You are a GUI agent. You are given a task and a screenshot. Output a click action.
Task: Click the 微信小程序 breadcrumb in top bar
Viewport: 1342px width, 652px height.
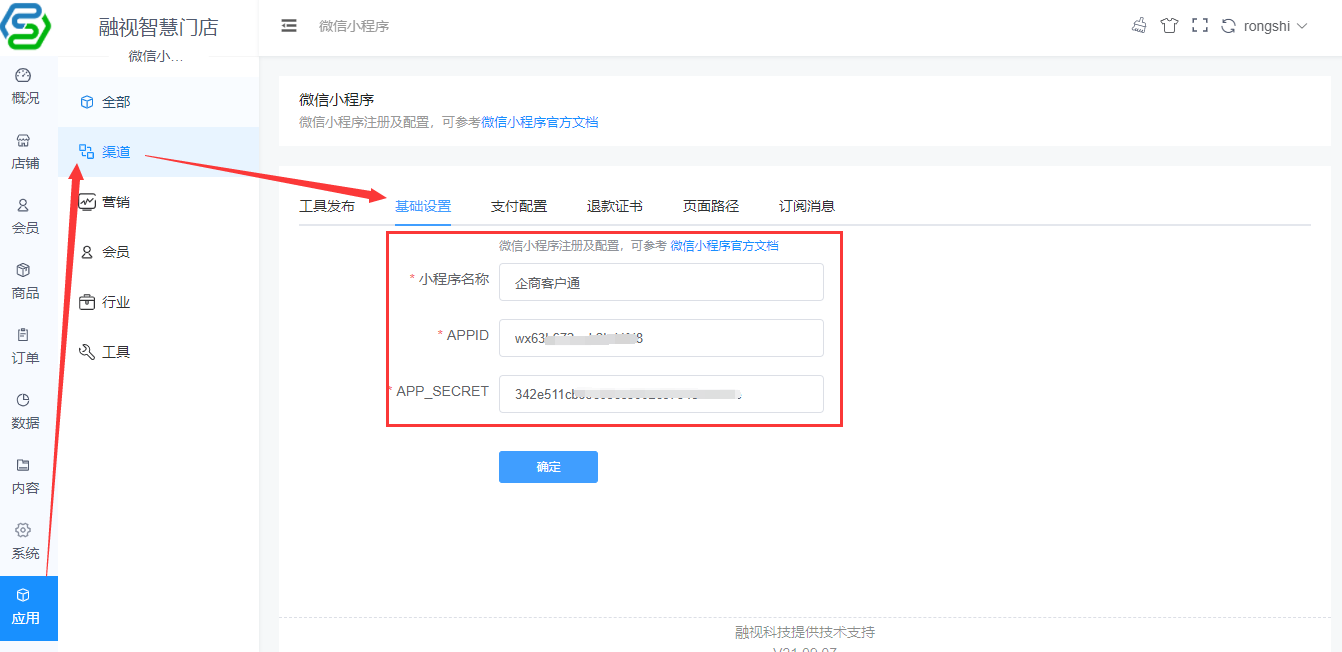(x=354, y=26)
